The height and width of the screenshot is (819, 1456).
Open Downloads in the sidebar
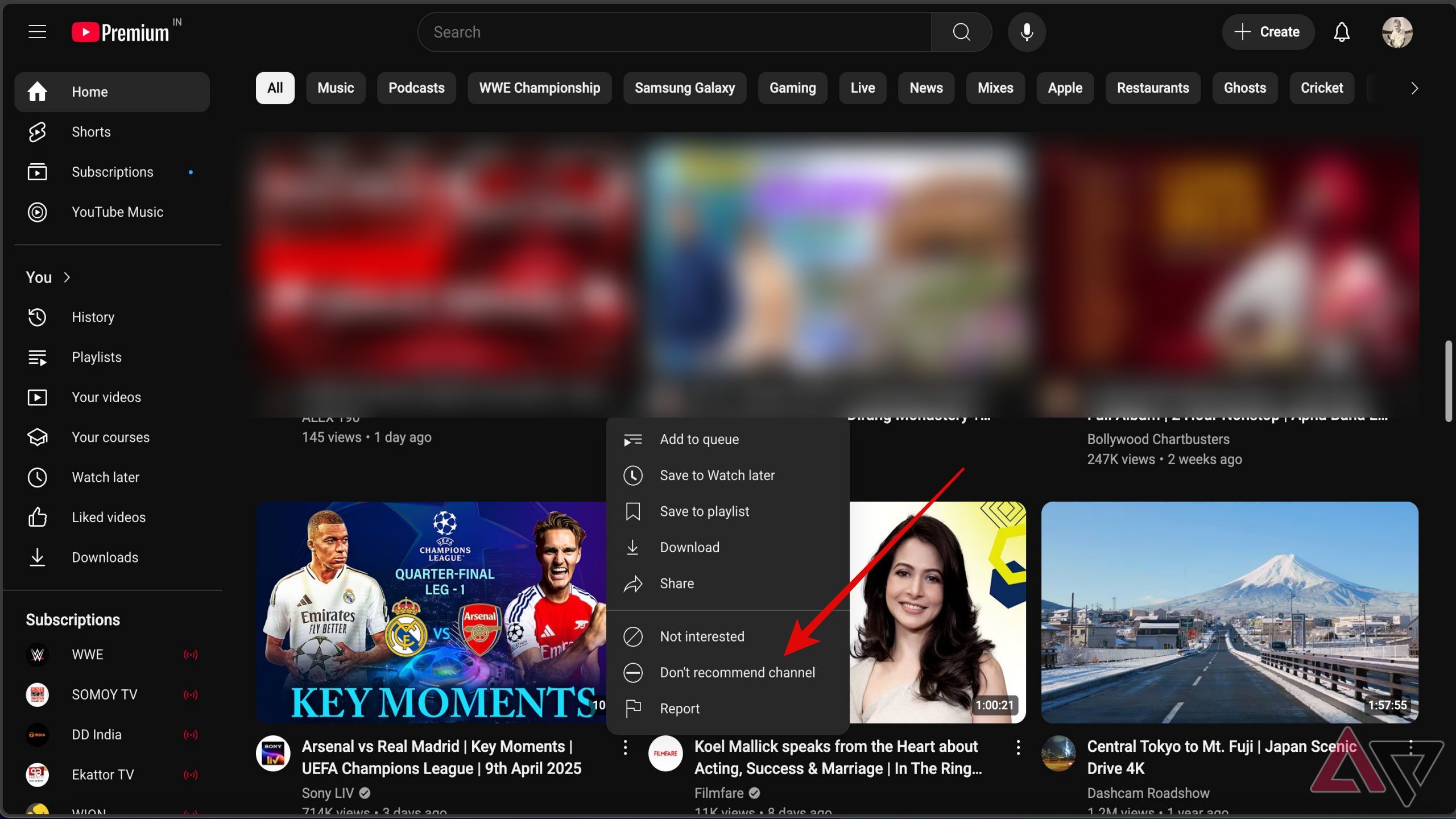112,557
